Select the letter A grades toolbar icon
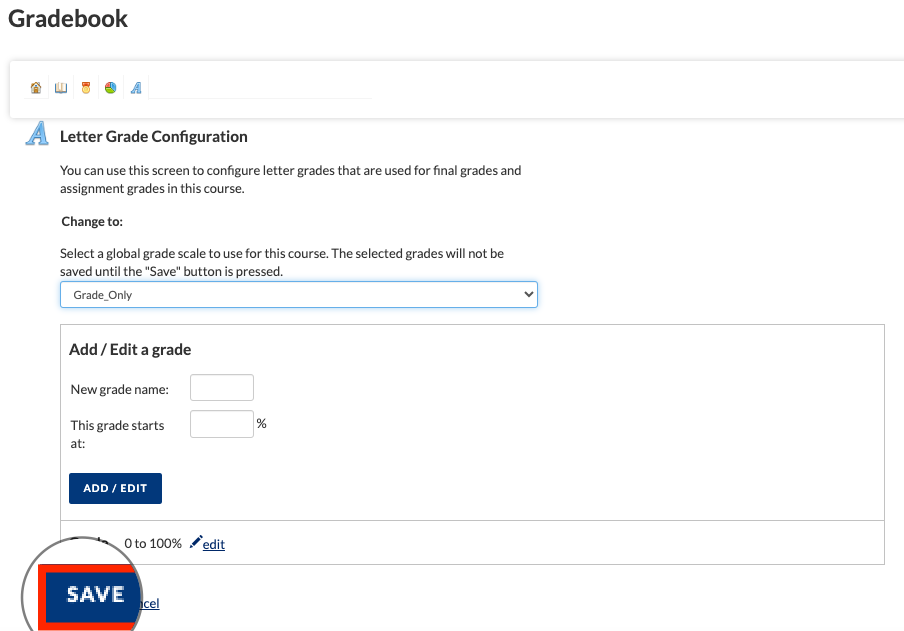904x631 pixels. click(136, 88)
